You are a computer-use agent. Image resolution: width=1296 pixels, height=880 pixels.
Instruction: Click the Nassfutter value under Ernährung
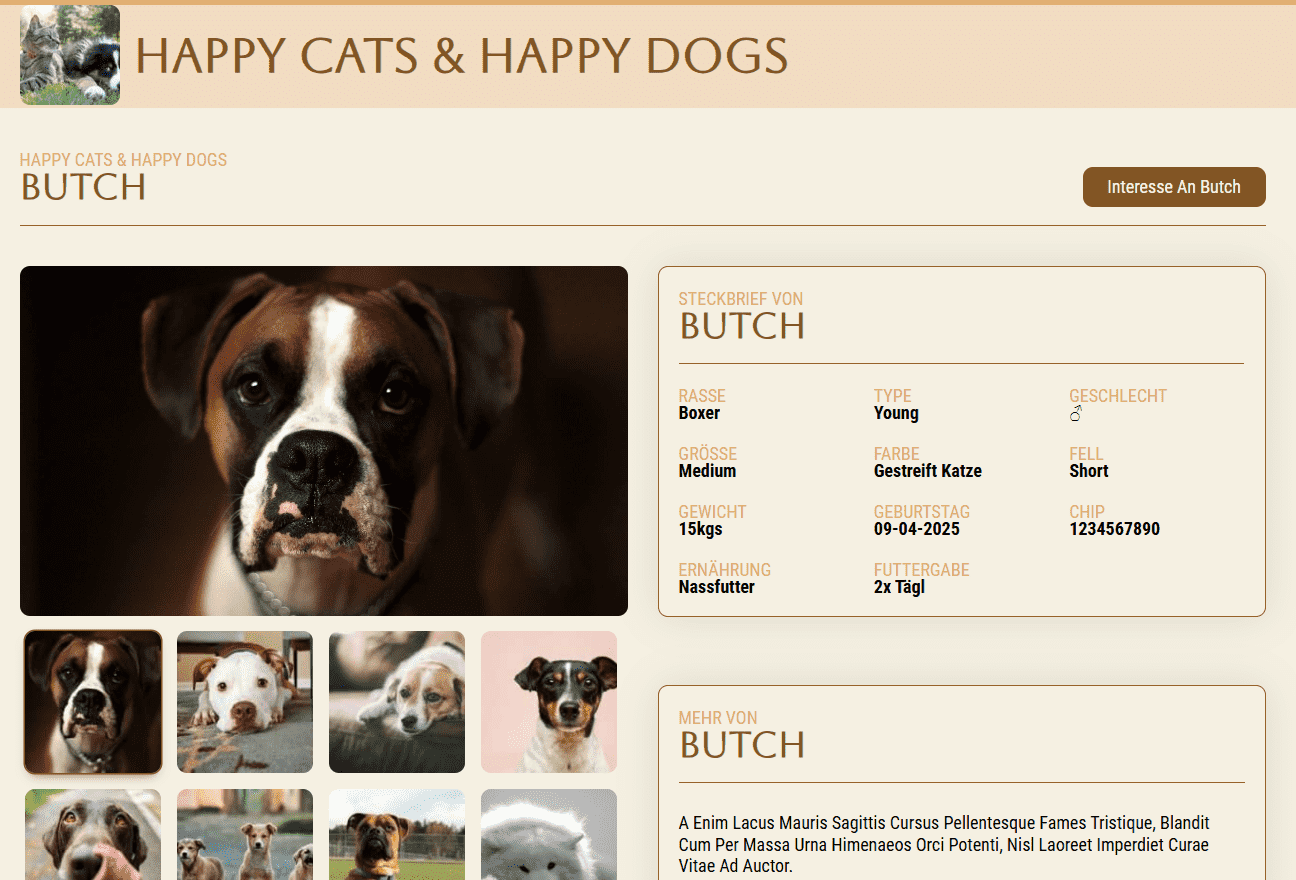click(x=716, y=587)
